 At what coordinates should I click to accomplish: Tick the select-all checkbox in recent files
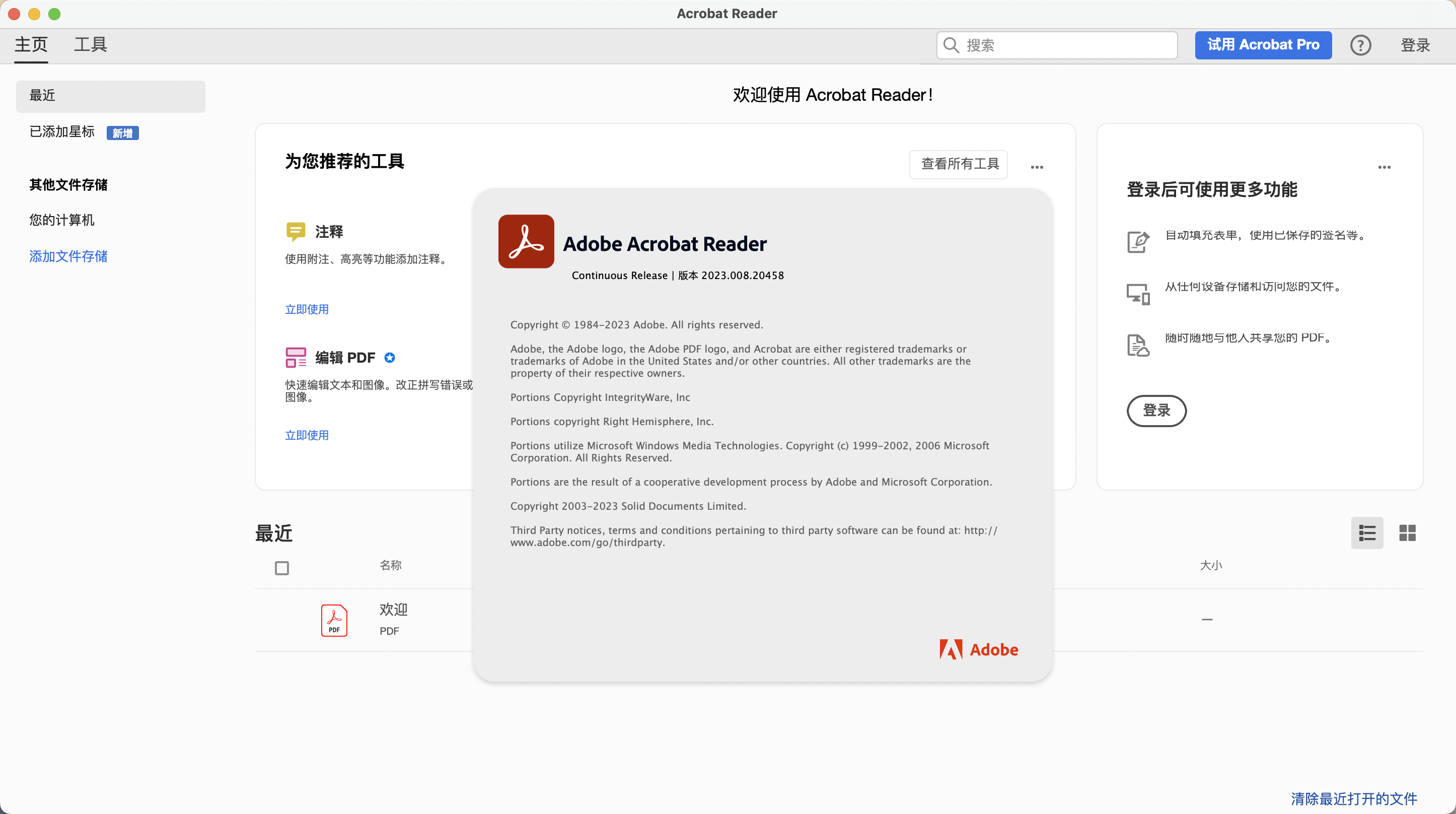tap(281, 568)
